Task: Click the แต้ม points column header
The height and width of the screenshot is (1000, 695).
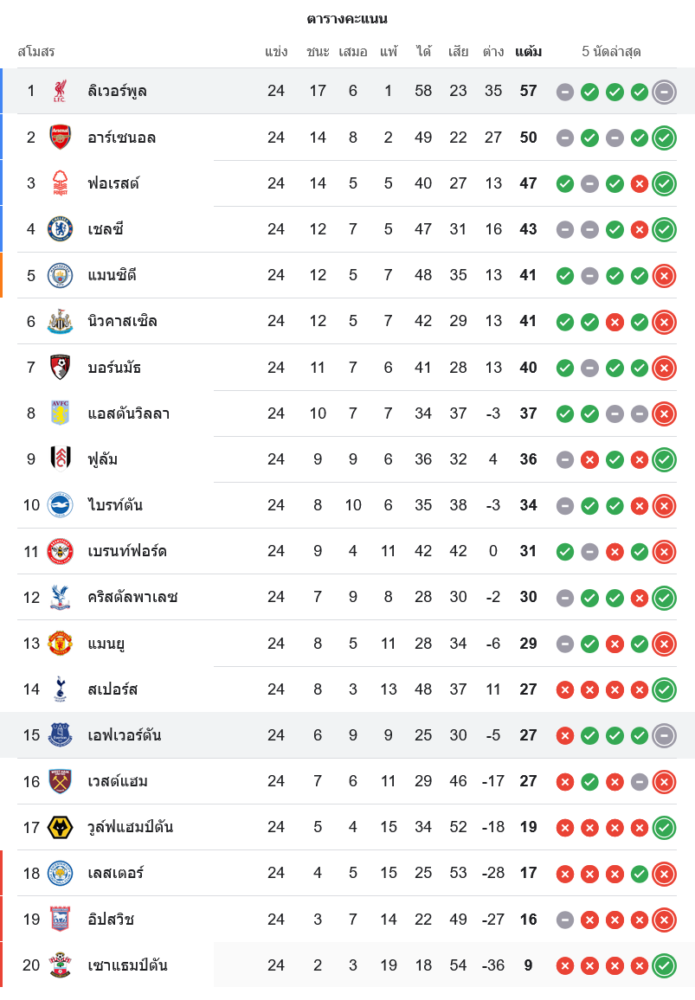Action: pyautogui.click(x=528, y=51)
